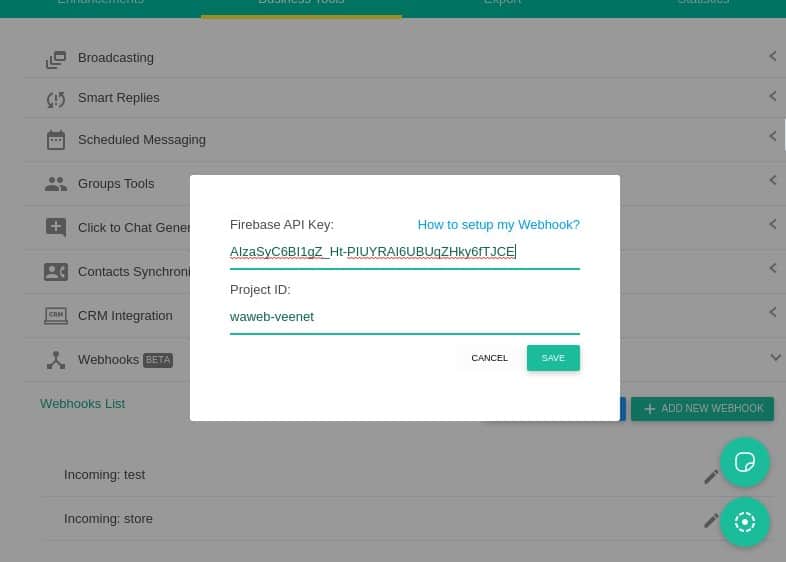Click the Webhooks List heading
This screenshot has height=562, width=786.
(83, 404)
